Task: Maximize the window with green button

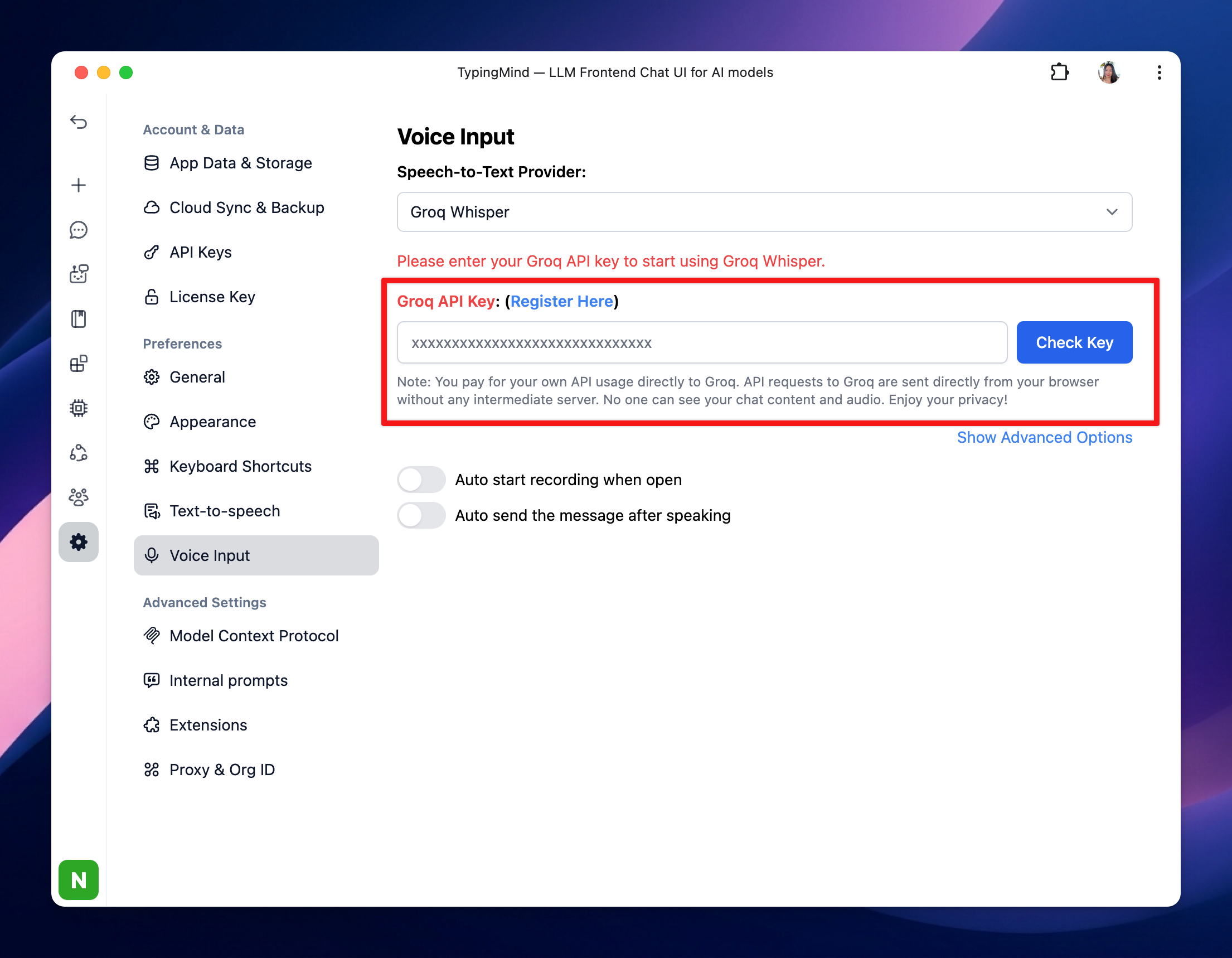Action: pos(126,72)
